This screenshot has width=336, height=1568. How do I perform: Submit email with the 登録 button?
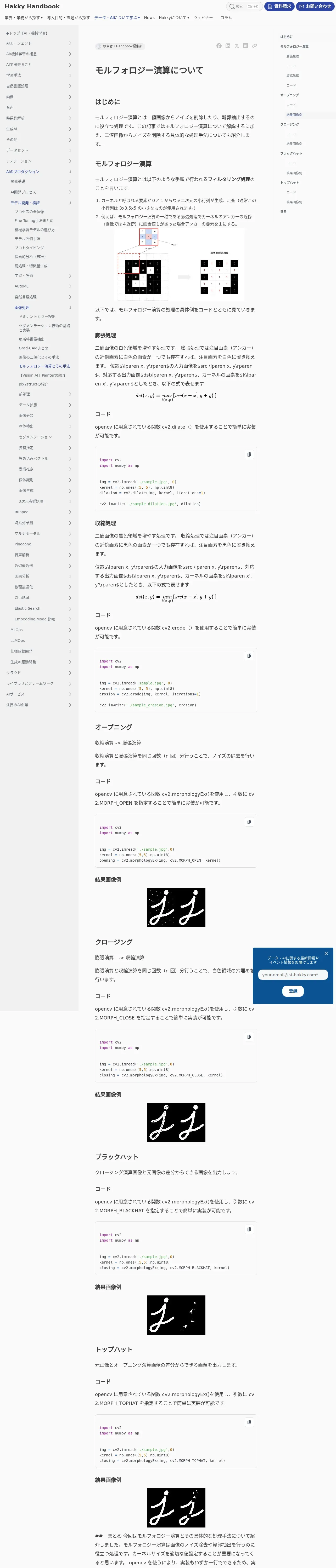click(293, 991)
